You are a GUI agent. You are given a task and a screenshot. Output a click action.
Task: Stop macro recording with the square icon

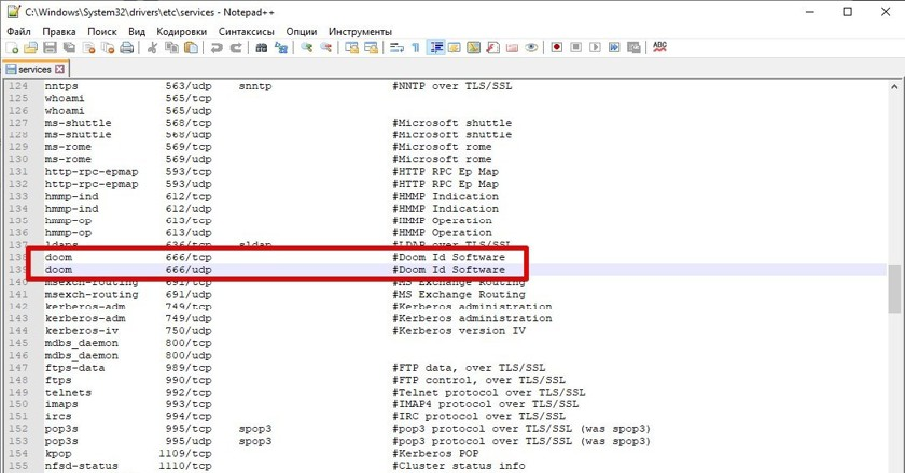point(576,48)
